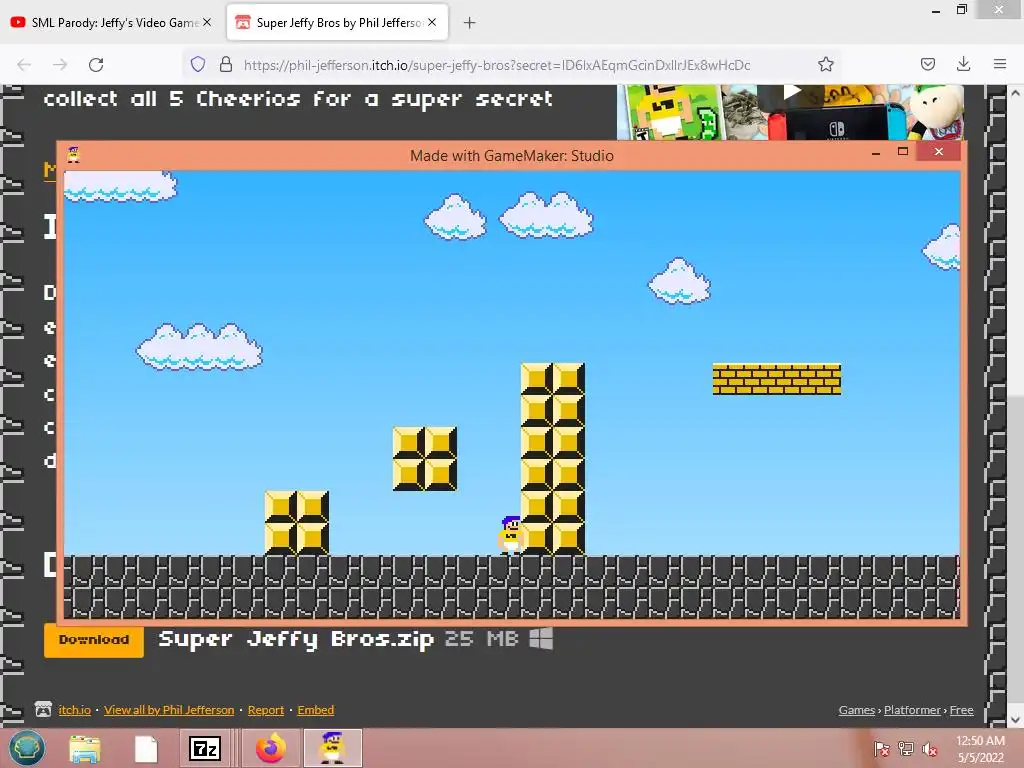Open muted volume tray icon
This screenshot has height=768, width=1024.
[x=930, y=749]
